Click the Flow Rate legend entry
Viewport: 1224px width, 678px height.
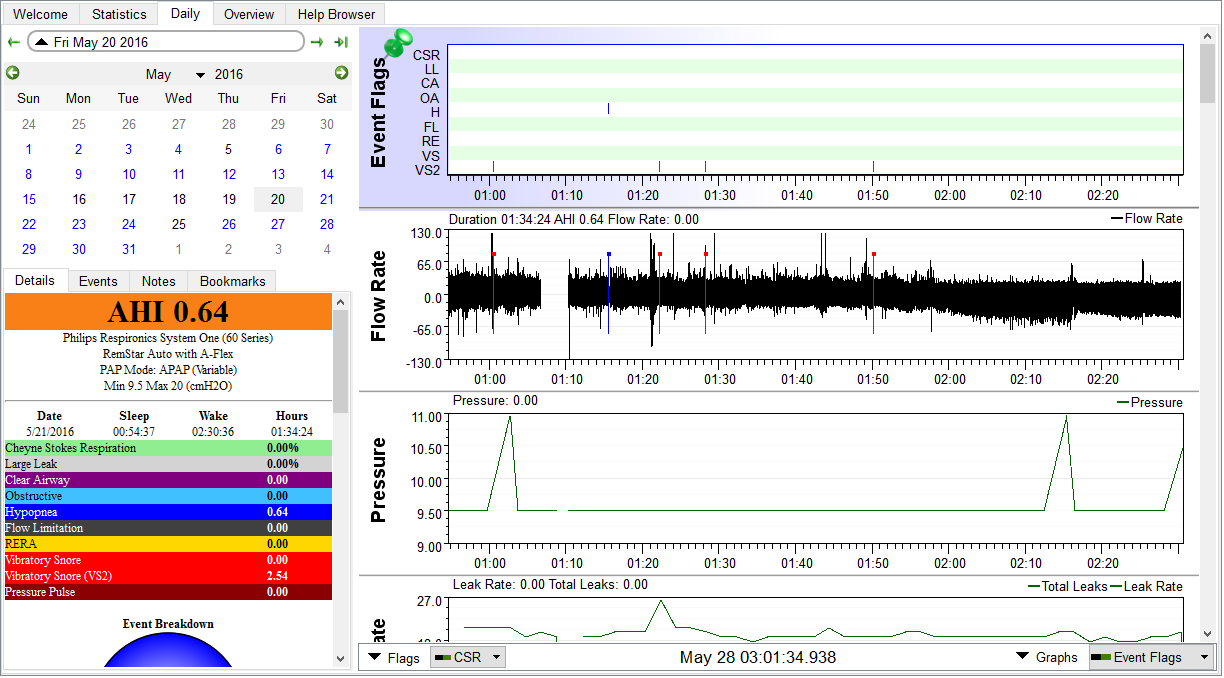(1145, 218)
